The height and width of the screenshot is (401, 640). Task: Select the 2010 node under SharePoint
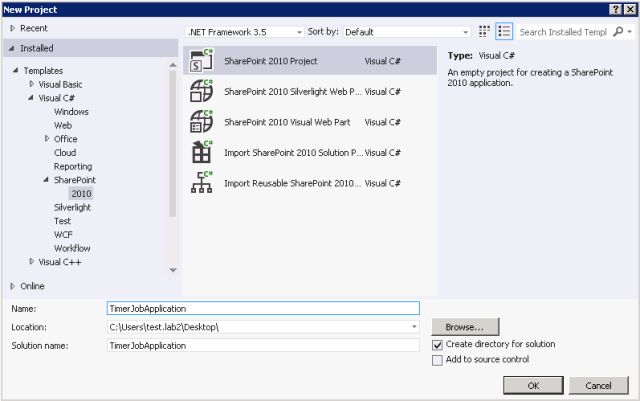coord(81,194)
